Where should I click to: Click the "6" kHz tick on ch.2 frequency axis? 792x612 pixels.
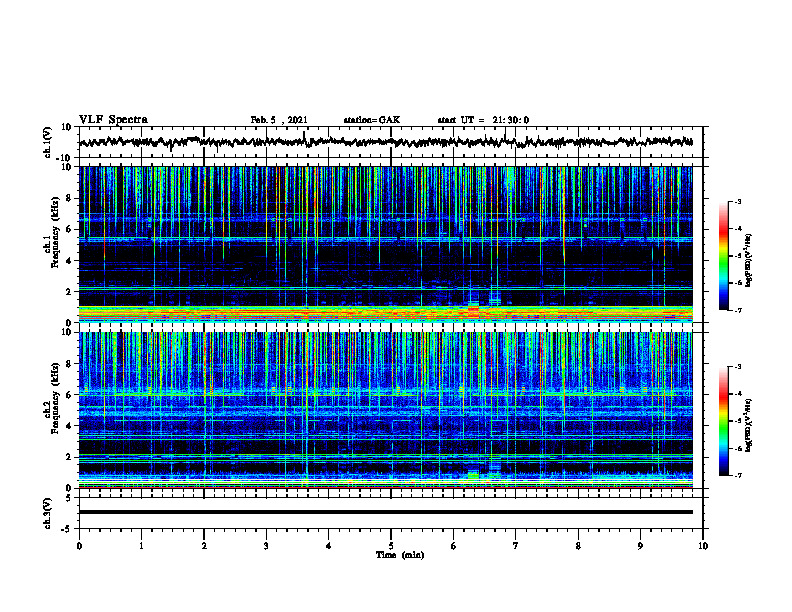tap(69, 395)
